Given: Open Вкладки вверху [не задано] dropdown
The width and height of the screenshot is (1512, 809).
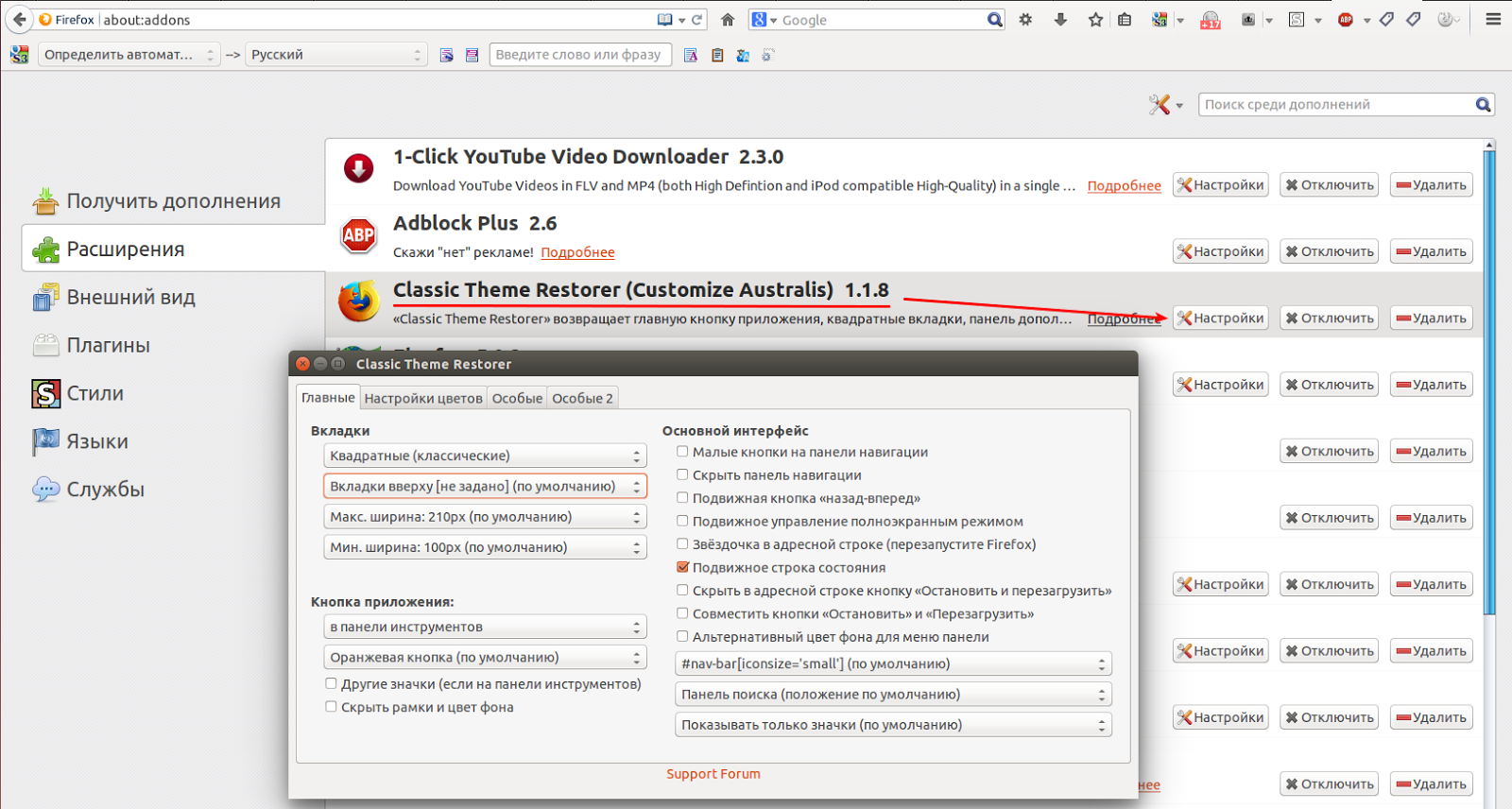Looking at the screenshot, I should coord(485,486).
